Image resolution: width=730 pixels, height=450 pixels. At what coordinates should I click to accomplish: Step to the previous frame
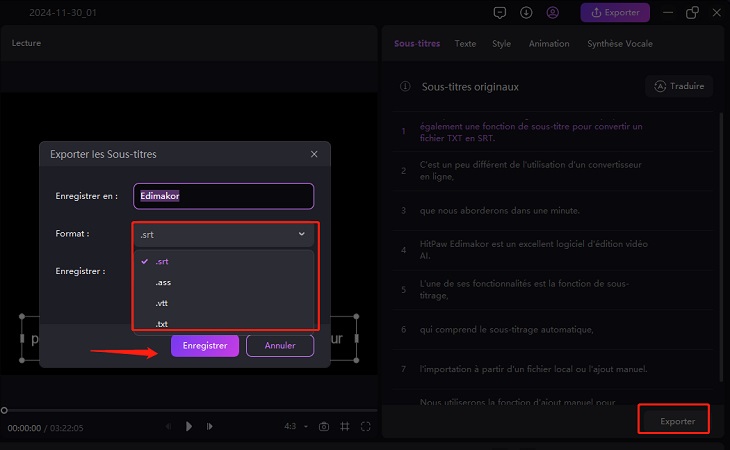pyautogui.click(x=168, y=426)
